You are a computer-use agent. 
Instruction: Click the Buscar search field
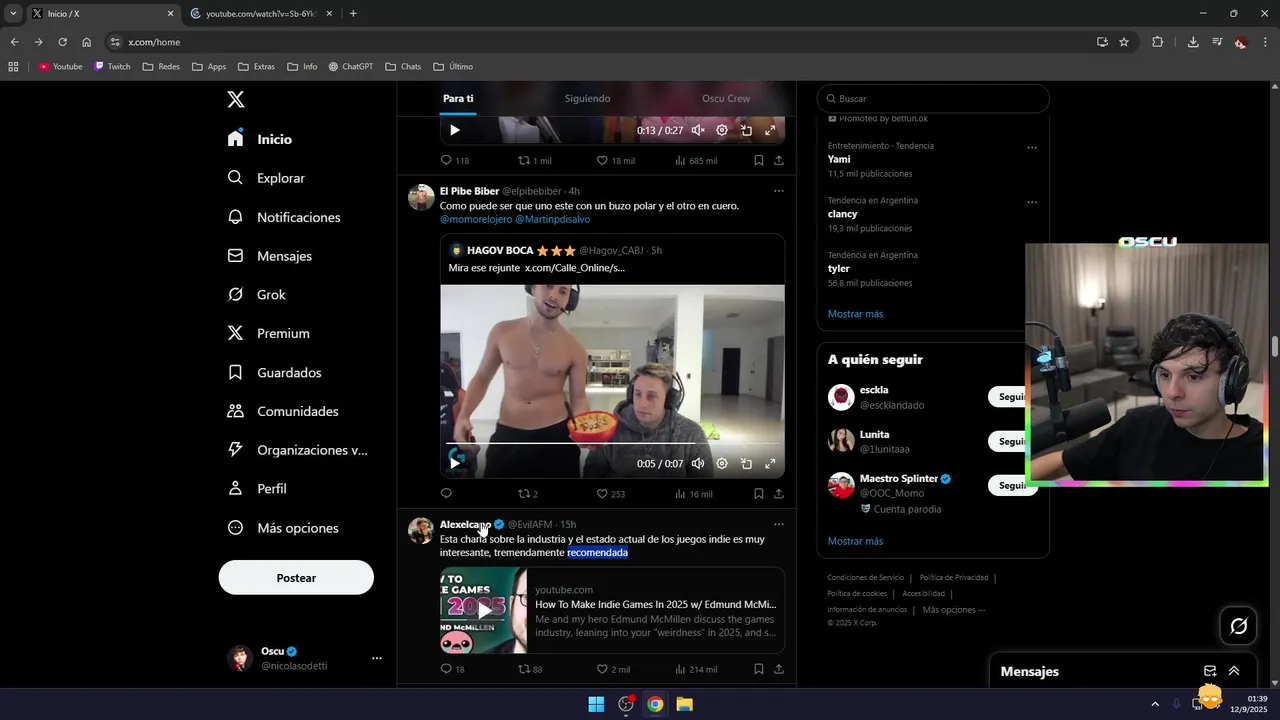[933, 99]
